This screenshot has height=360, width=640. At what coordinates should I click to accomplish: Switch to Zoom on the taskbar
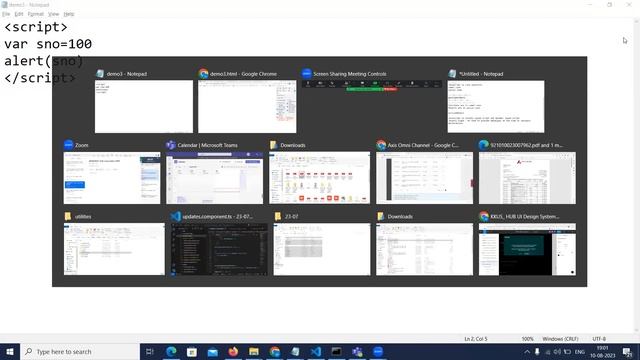378,351
